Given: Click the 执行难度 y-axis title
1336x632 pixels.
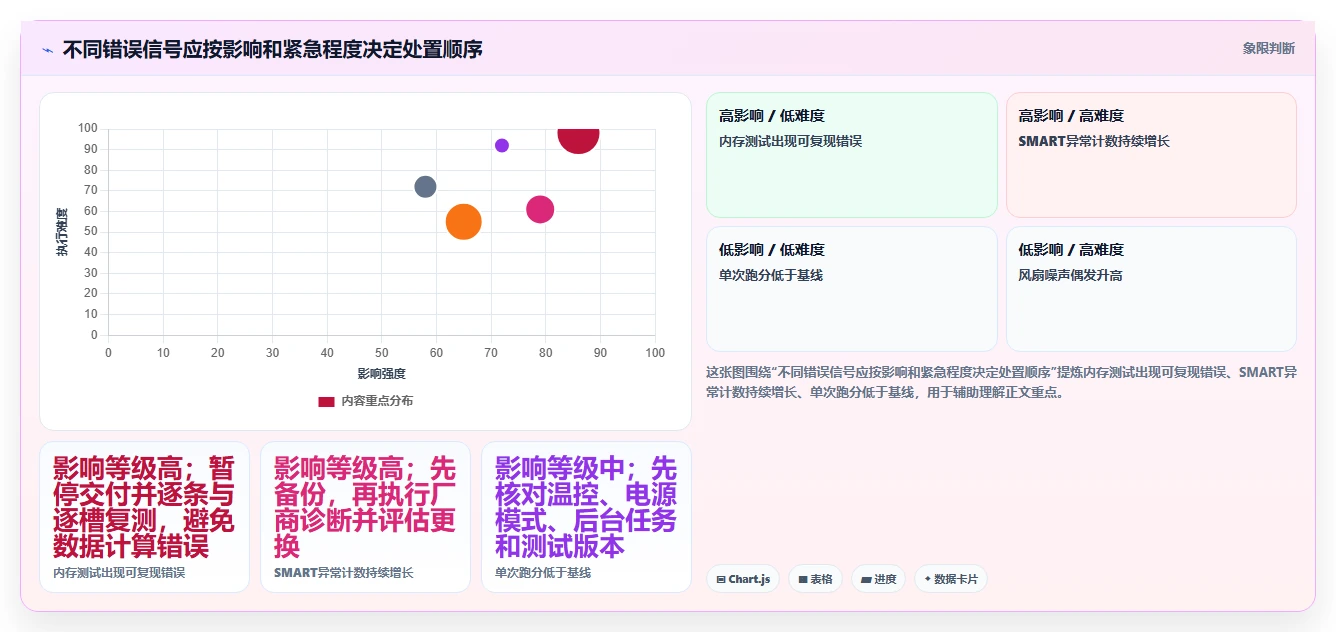Looking at the screenshot, I should tap(62, 232).
